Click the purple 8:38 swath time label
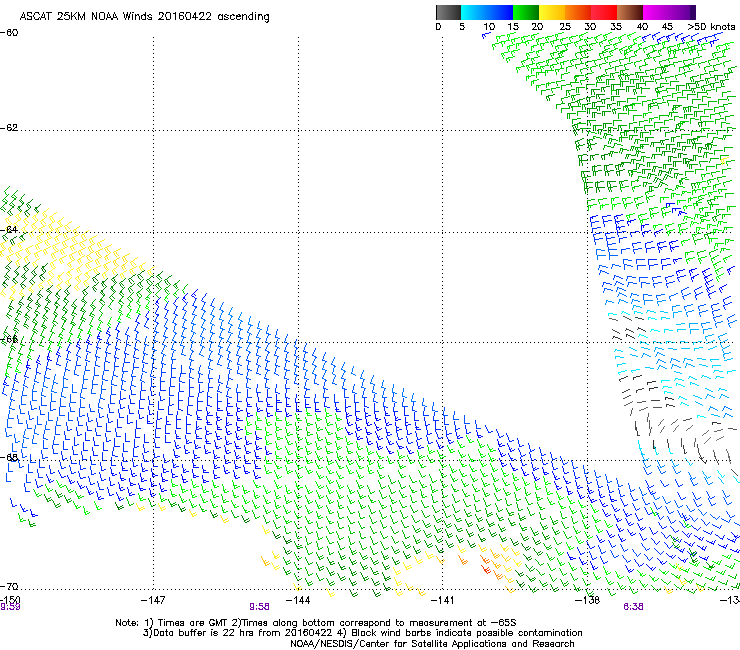 coord(633,607)
